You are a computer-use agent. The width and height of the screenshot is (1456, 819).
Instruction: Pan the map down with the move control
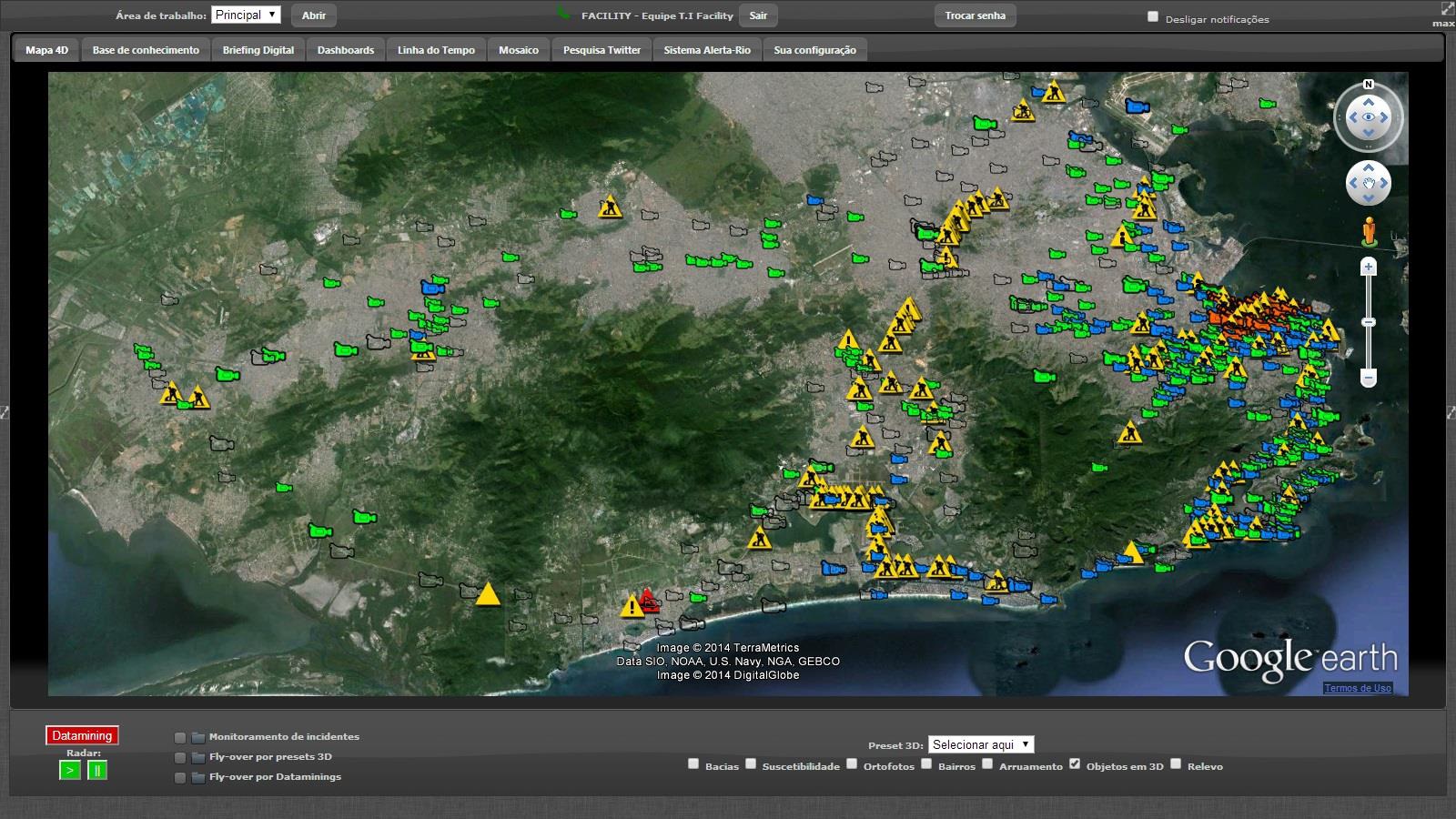pyautogui.click(x=1369, y=197)
